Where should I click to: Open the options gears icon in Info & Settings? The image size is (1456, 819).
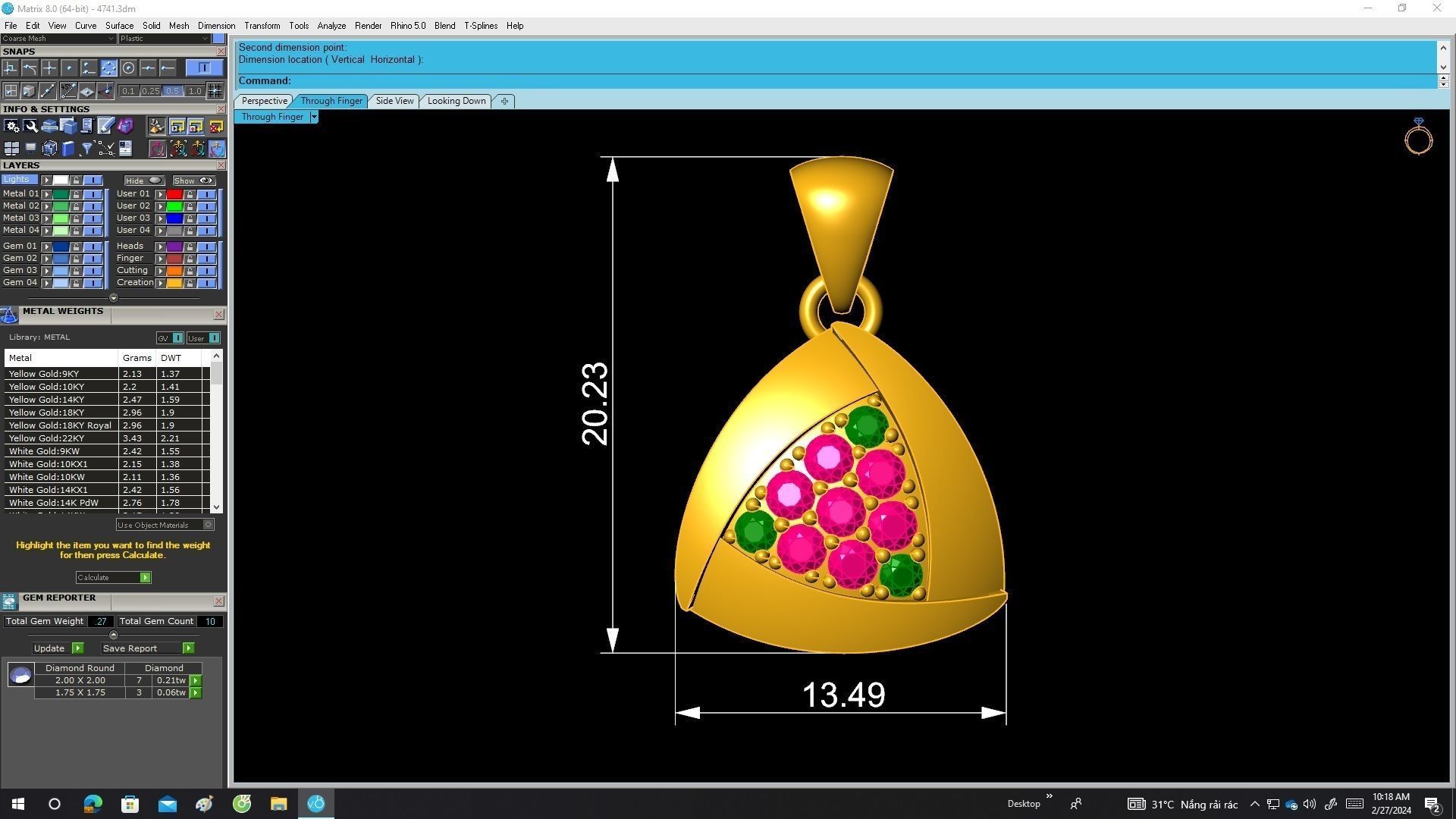(11, 127)
